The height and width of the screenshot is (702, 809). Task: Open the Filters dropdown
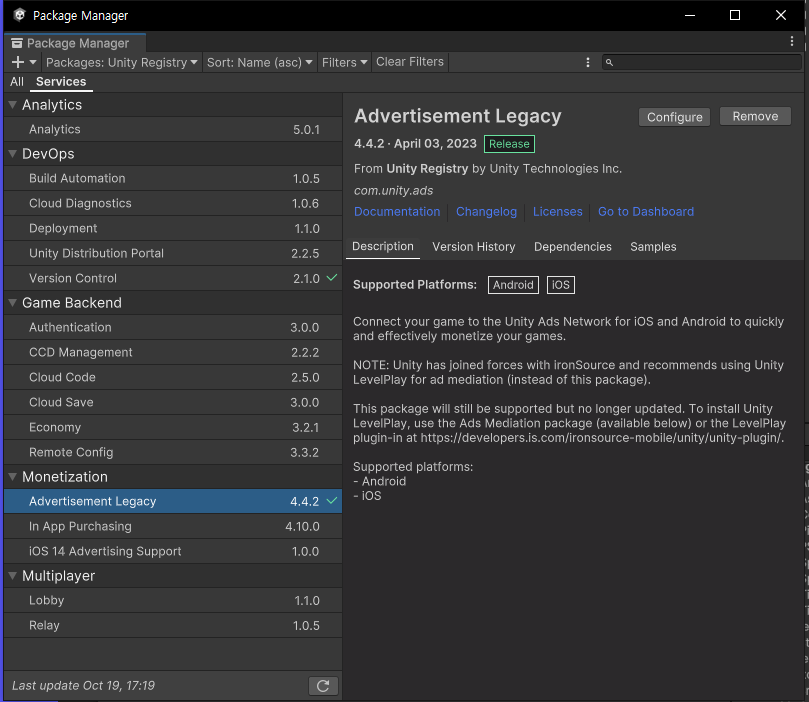point(344,62)
